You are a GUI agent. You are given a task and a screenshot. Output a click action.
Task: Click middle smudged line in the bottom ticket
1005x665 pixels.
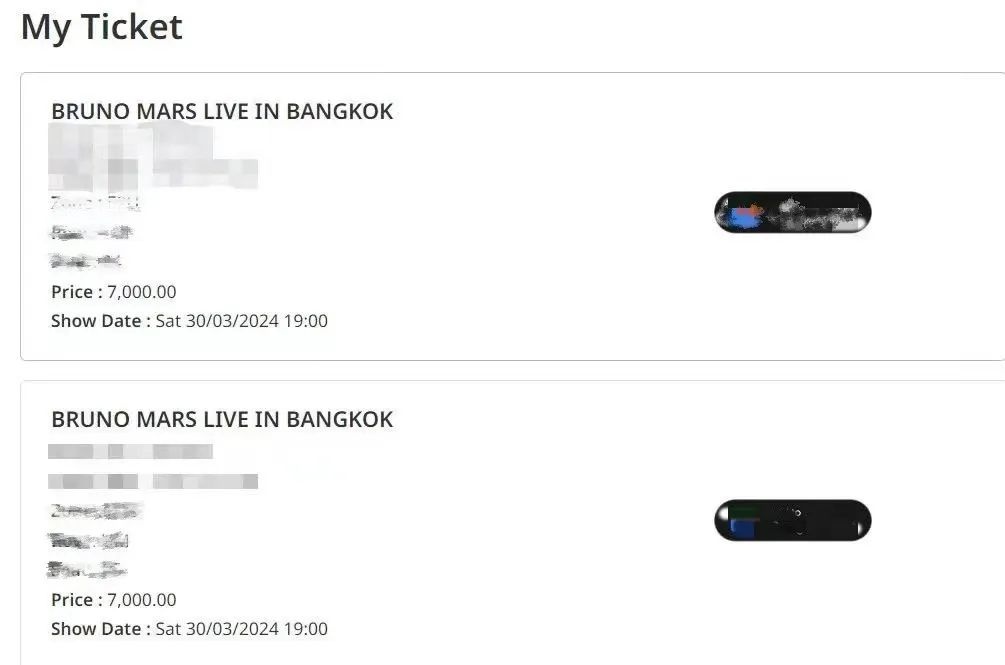pos(88,541)
